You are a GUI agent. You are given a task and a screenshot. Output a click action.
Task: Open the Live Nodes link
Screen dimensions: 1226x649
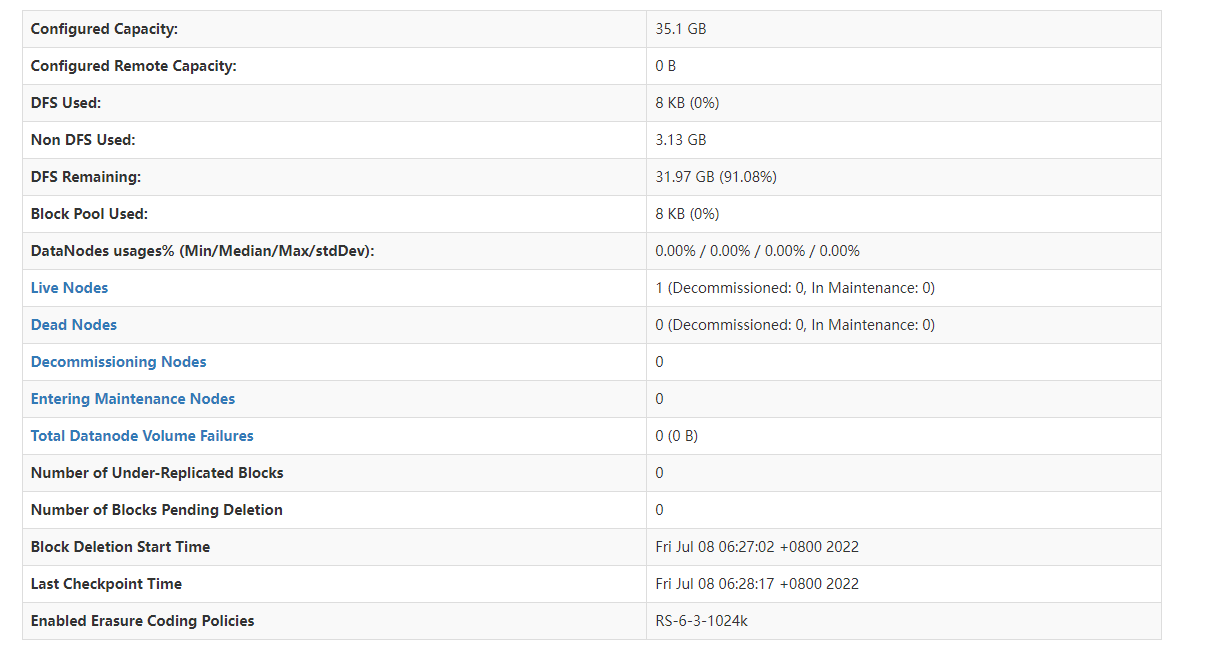69,288
